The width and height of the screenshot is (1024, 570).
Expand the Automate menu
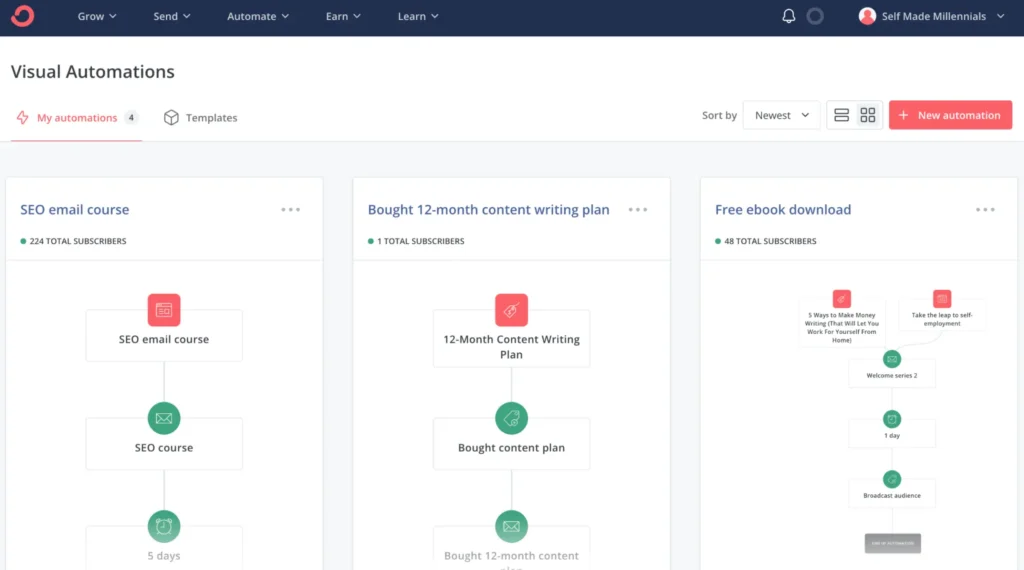(x=258, y=16)
